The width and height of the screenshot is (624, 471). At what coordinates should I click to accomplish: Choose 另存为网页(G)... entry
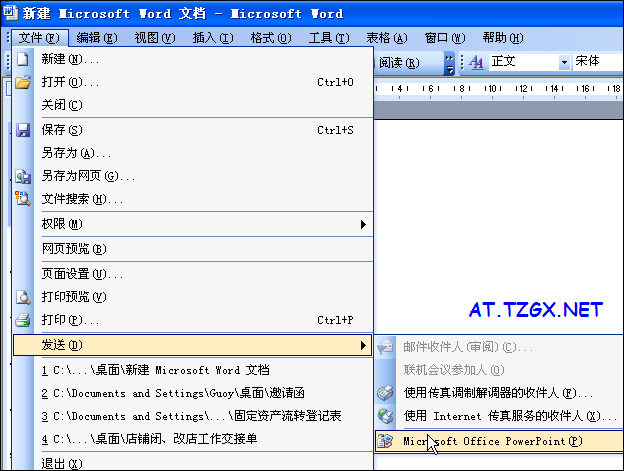pyautogui.click(x=193, y=176)
